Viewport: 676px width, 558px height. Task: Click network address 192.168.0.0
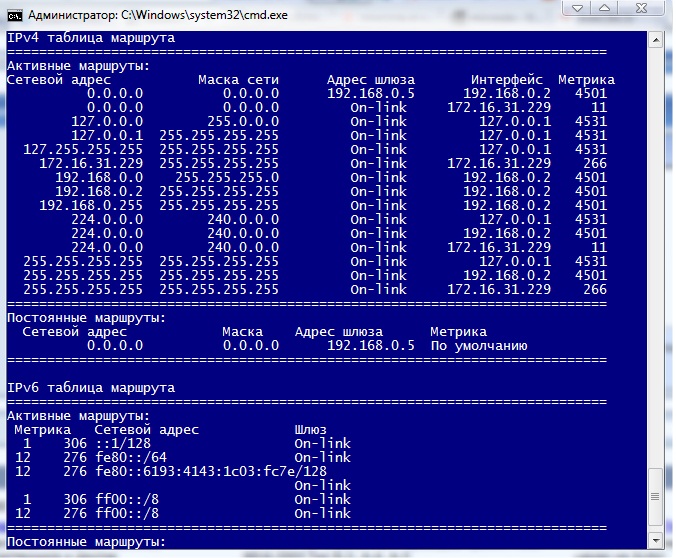click(x=99, y=178)
